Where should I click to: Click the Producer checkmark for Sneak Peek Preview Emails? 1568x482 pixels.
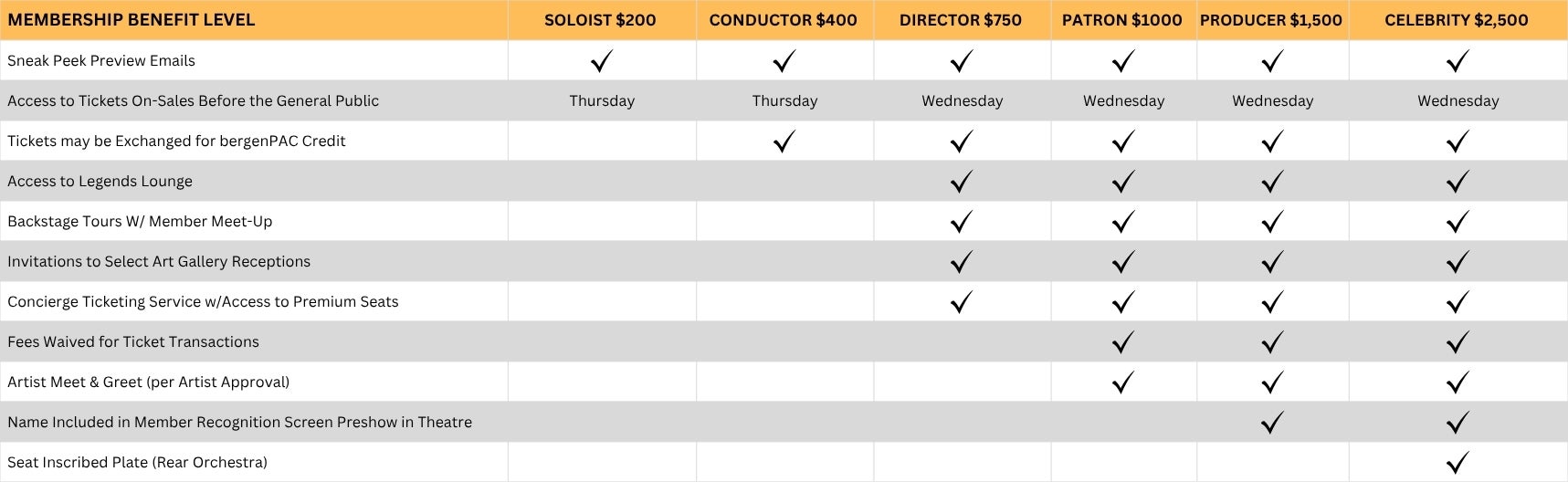pos(1271,61)
